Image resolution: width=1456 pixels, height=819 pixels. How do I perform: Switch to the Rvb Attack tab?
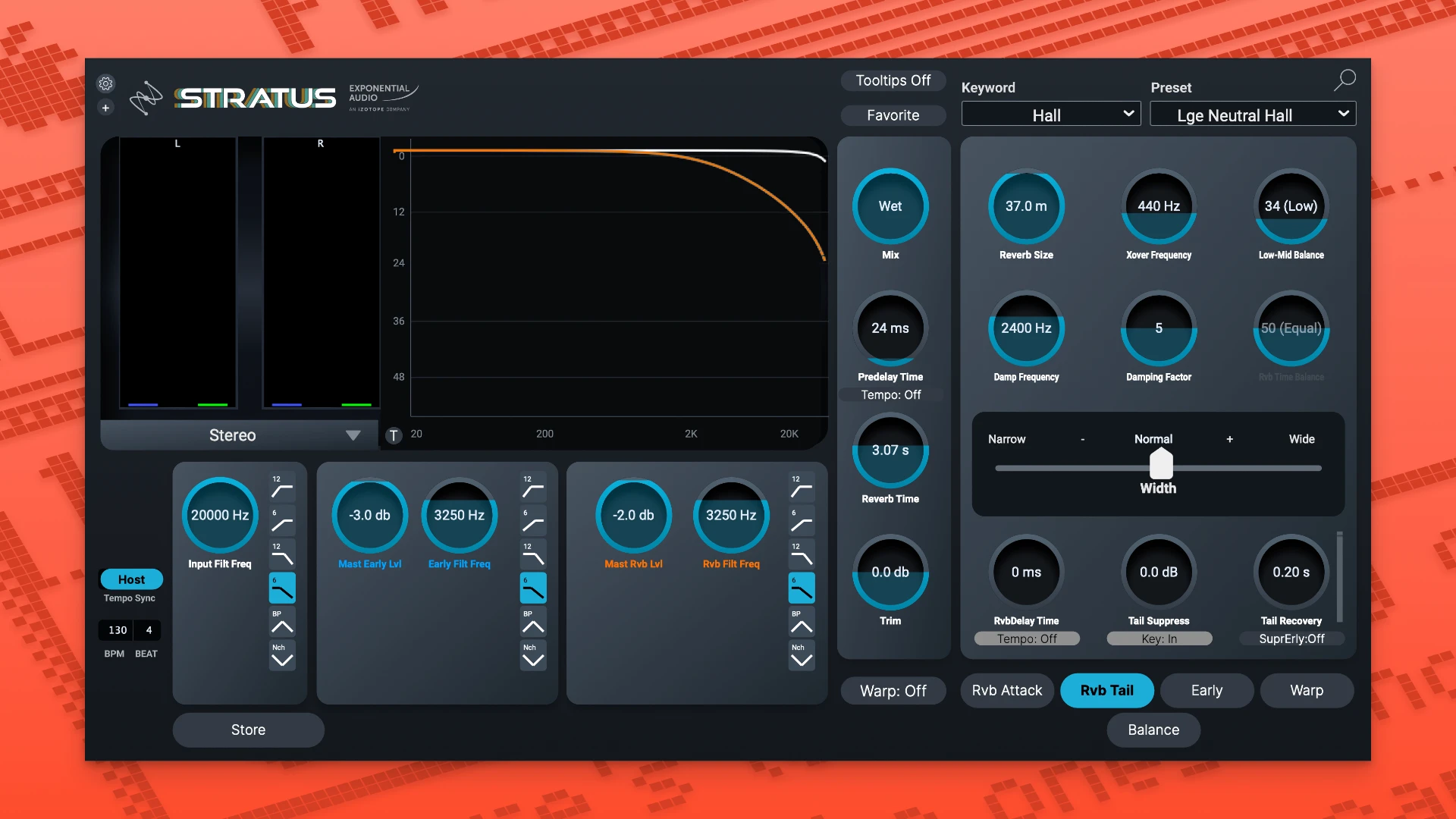pos(1006,690)
